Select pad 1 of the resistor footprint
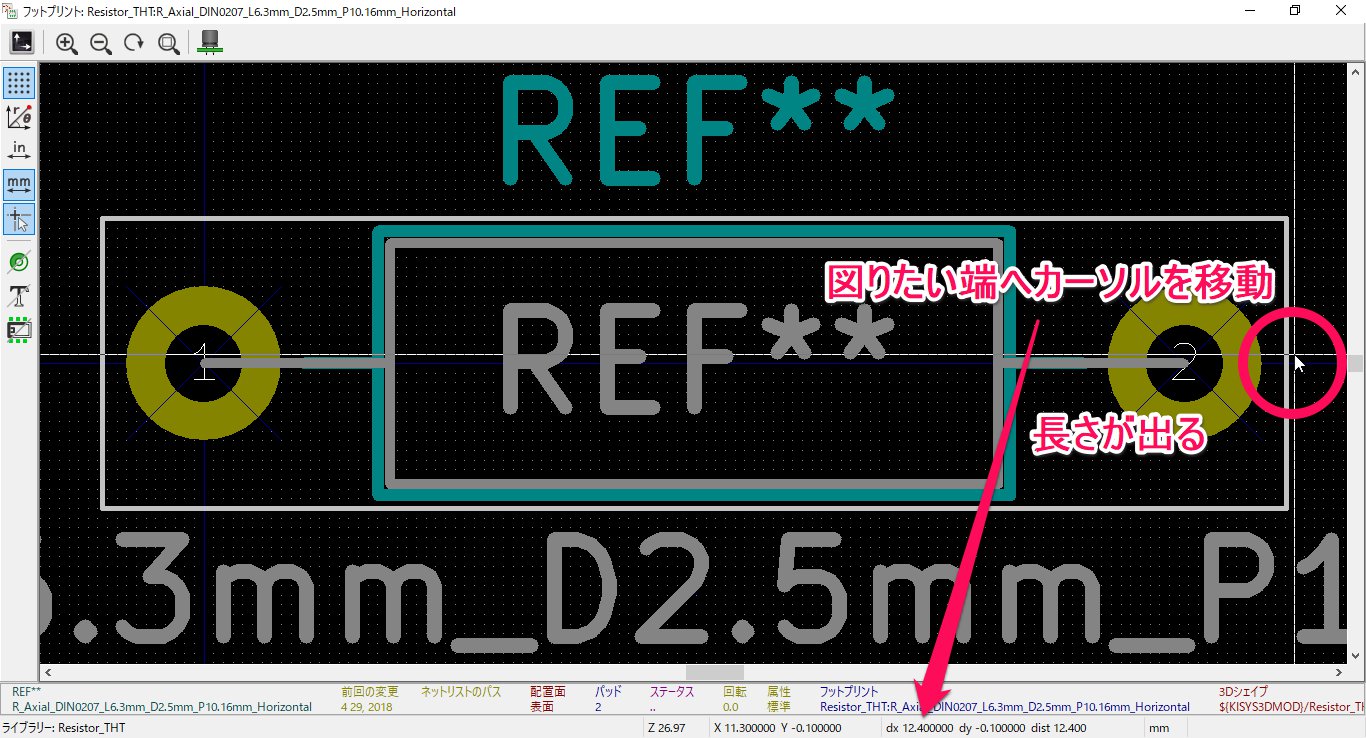Viewport: 1366px width, 738px height. [203, 363]
